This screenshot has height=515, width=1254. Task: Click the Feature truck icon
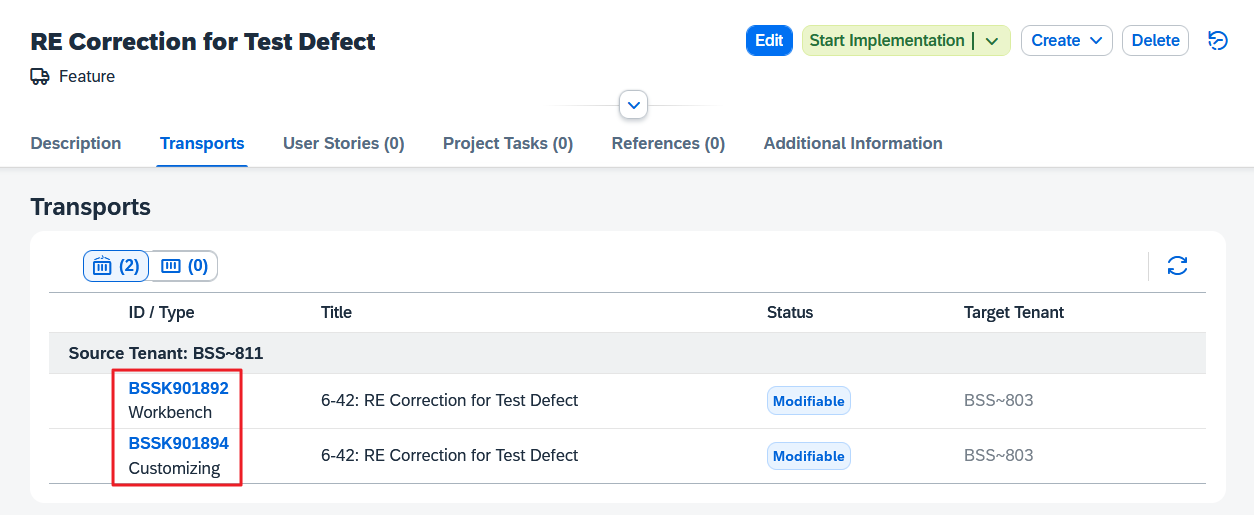(40, 77)
